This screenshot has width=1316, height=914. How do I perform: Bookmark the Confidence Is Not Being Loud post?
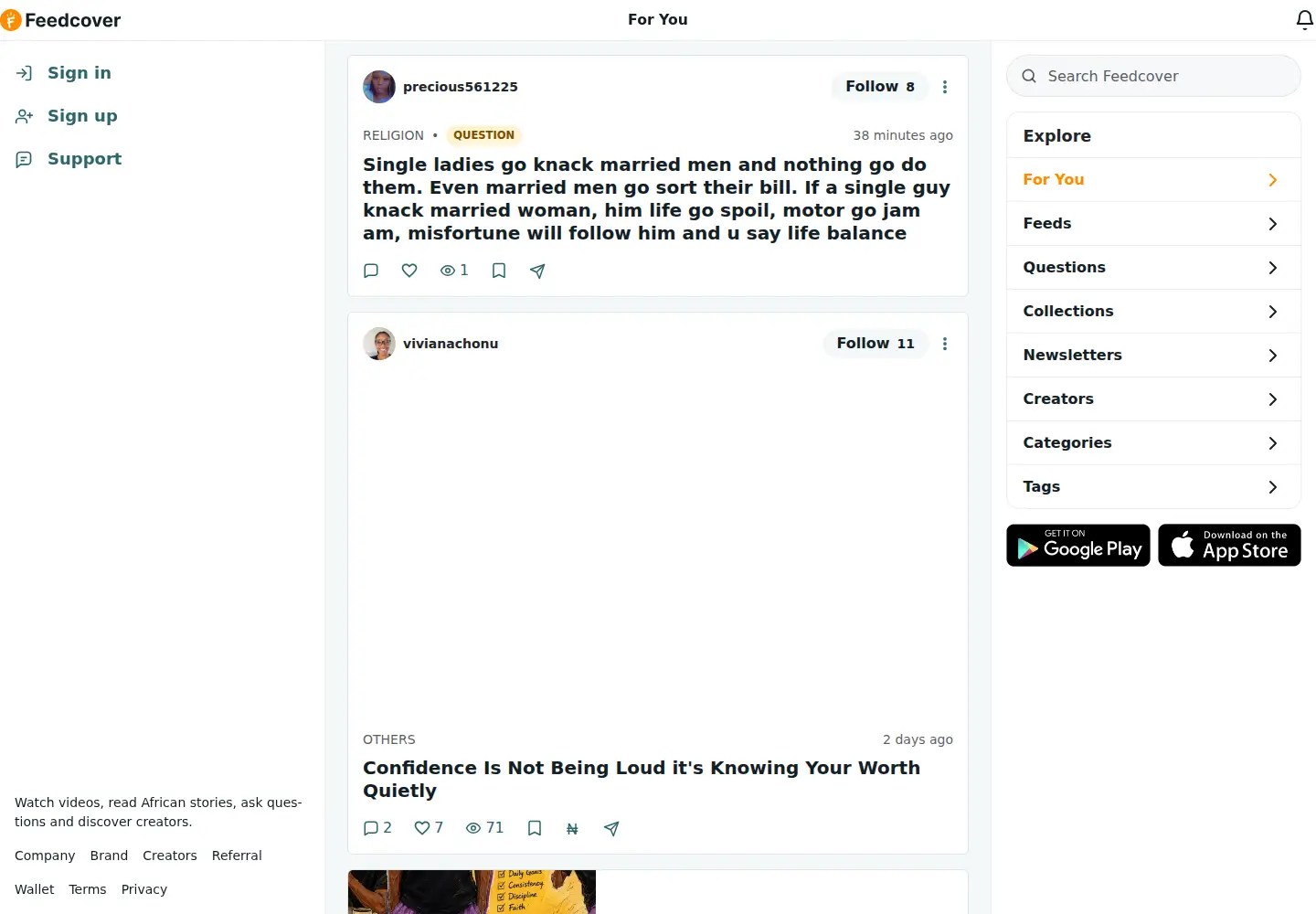point(535,828)
